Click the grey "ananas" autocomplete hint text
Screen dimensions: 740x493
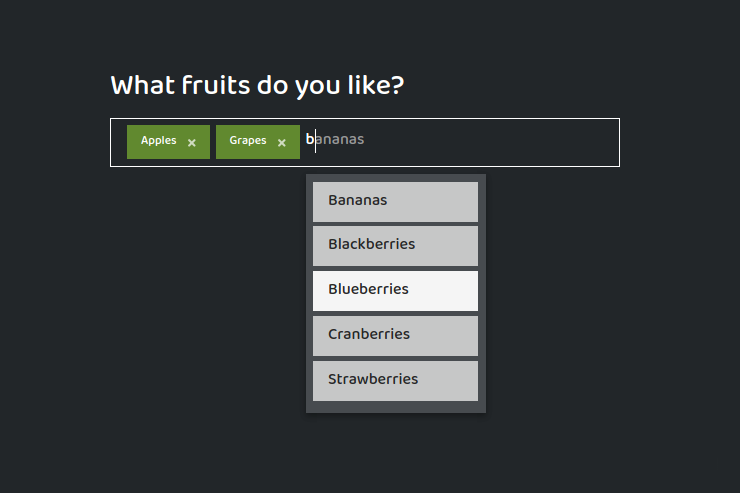341,139
